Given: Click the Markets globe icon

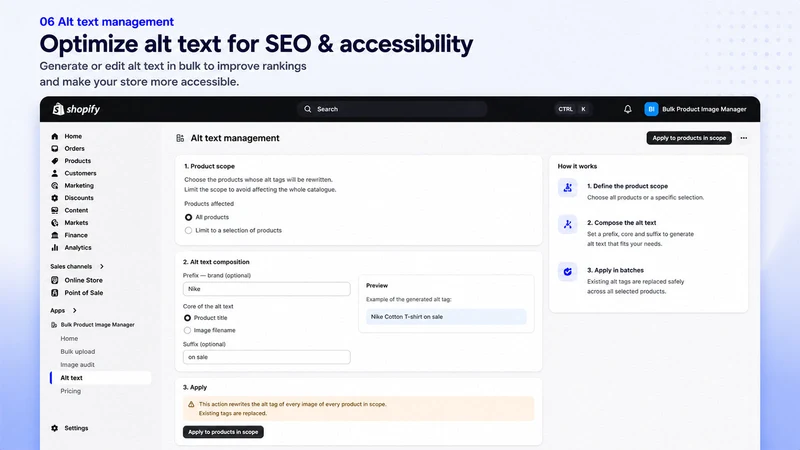Looking at the screenshot, I should tap(55, 222).
